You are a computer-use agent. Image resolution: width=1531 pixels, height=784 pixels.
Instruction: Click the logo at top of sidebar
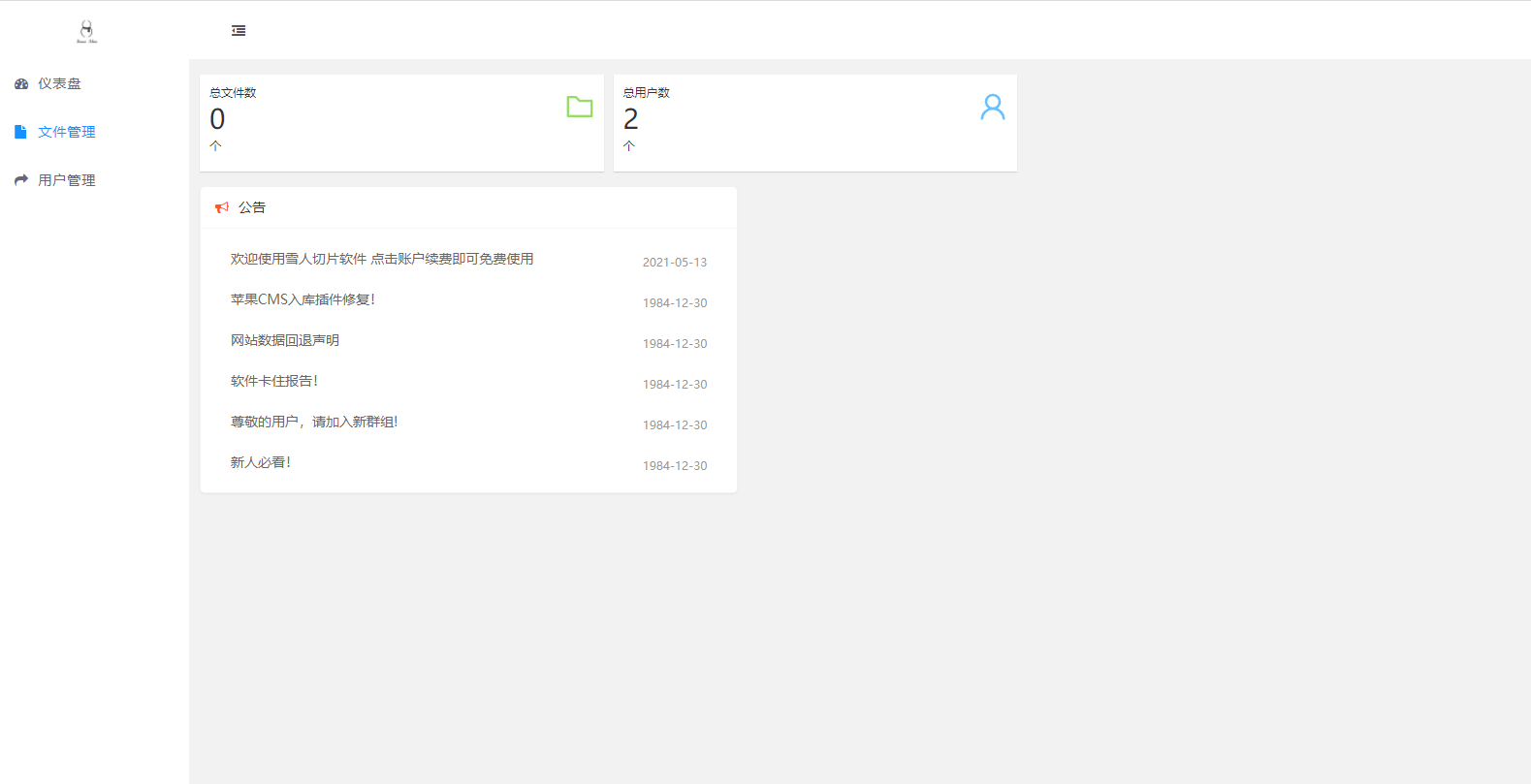coord(86,31)
